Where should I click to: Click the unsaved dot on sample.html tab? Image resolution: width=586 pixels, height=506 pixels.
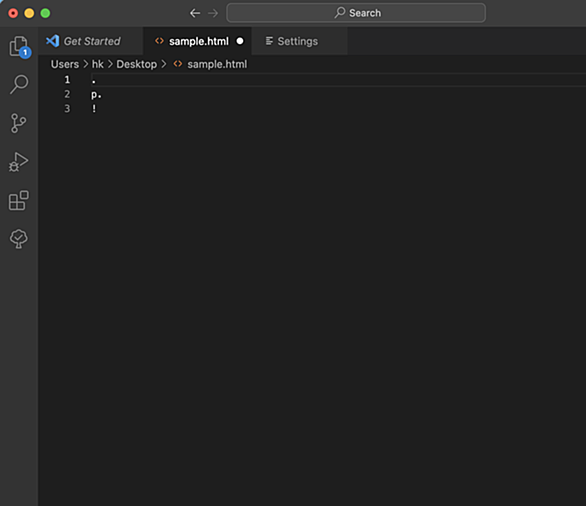(x=240, y=41)
